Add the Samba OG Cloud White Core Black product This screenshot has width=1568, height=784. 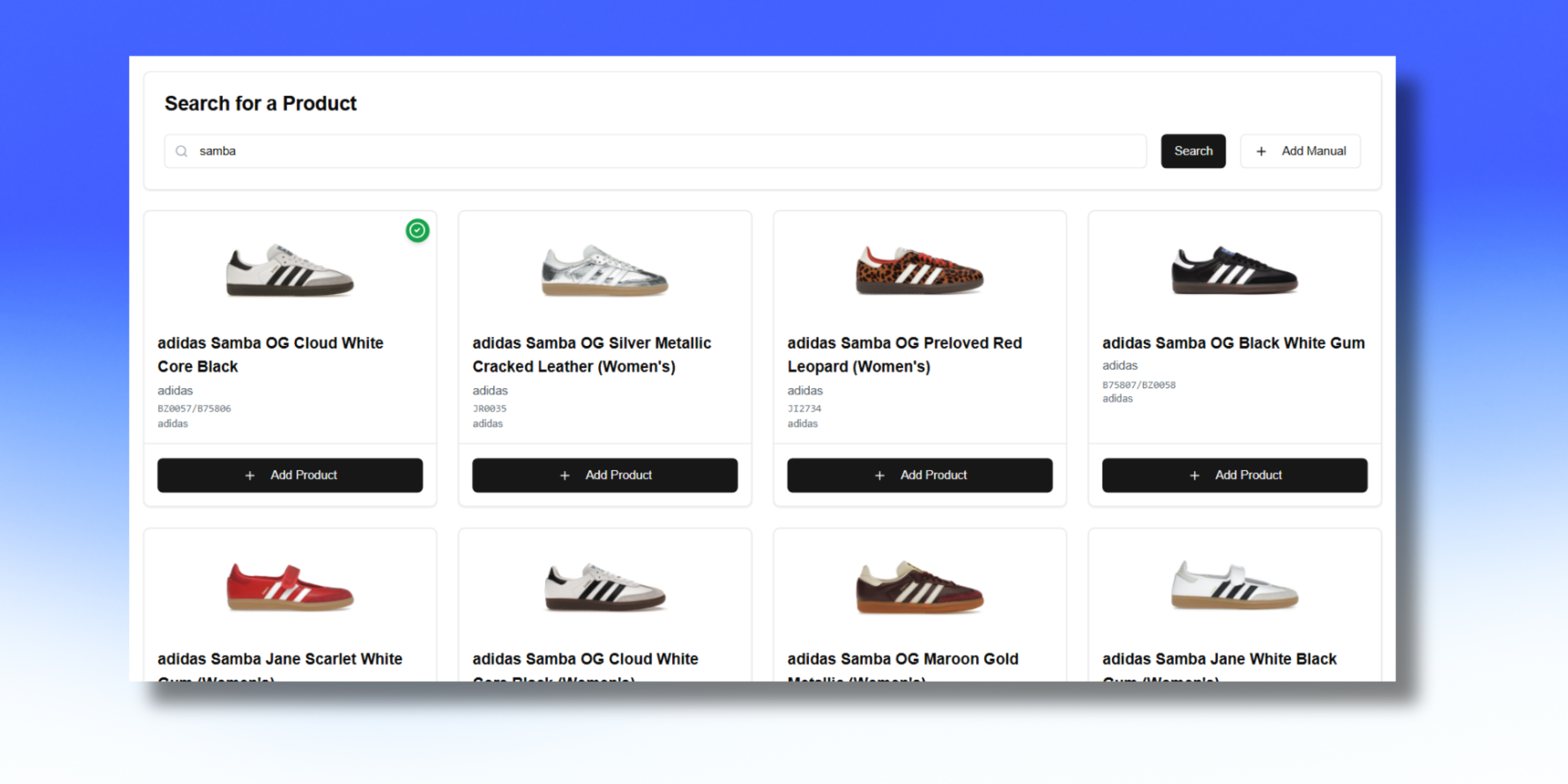pyautogui.click(x=290, y=475)
